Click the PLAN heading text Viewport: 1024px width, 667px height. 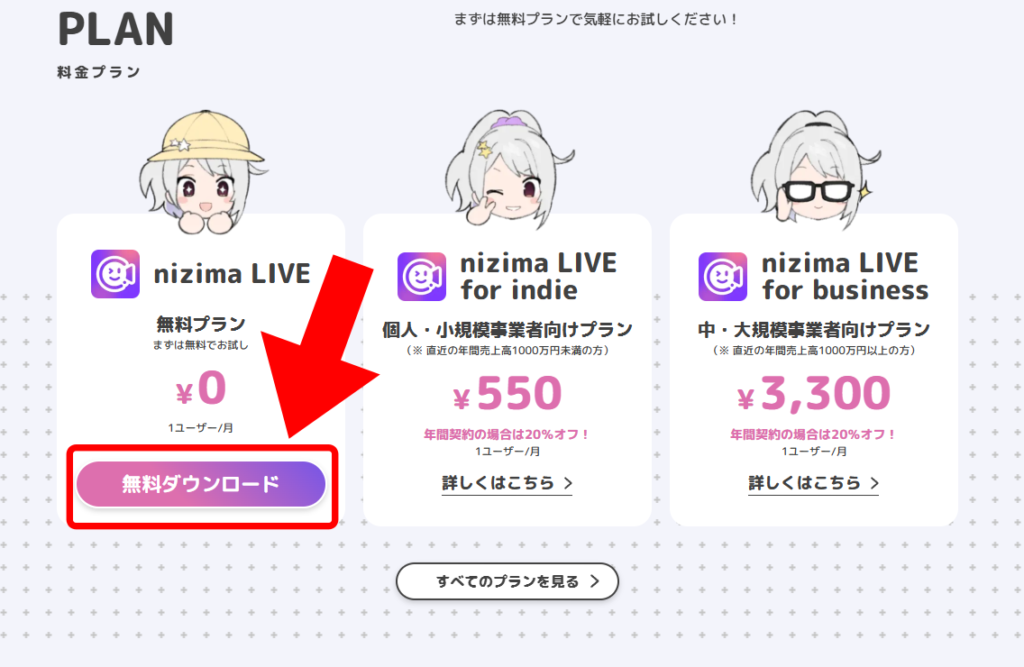[116, 29]
